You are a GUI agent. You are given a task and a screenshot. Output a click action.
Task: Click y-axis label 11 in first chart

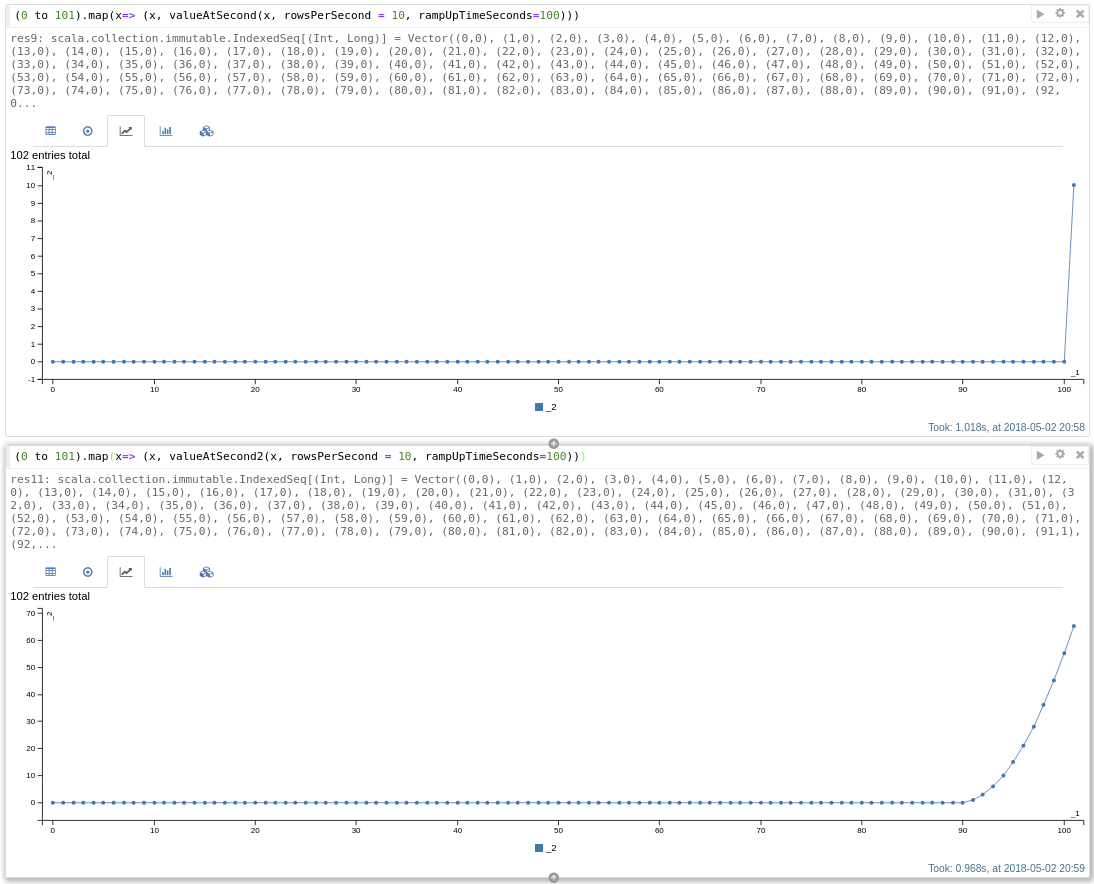click(31, 167)
